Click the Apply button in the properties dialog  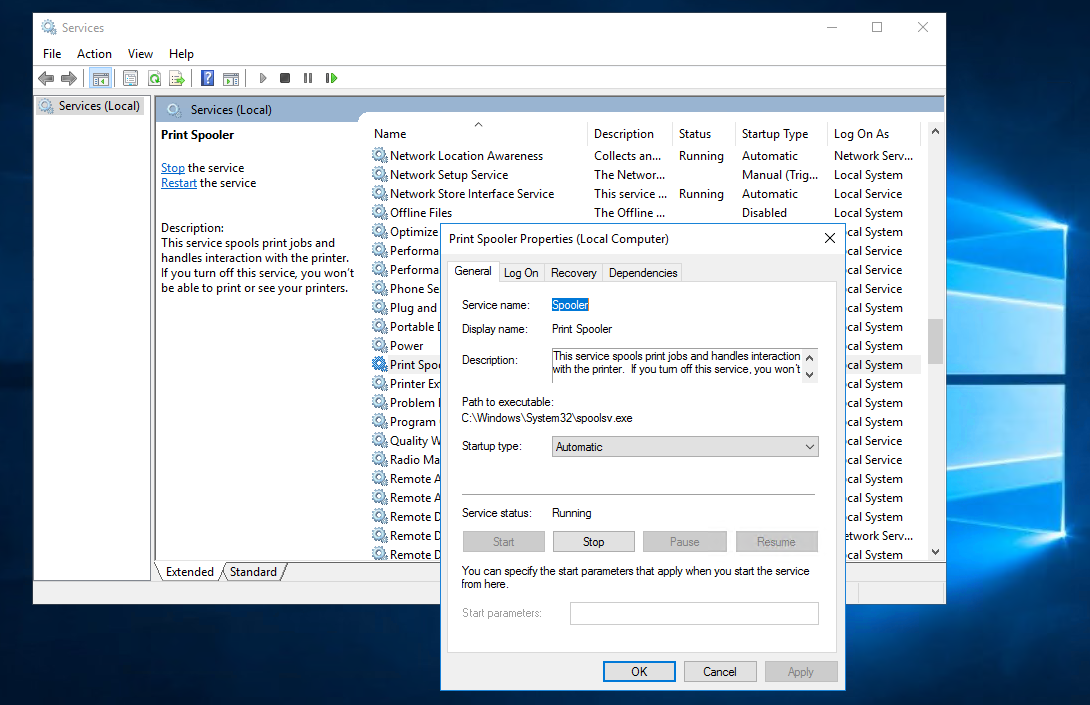[x=801, y=672]
